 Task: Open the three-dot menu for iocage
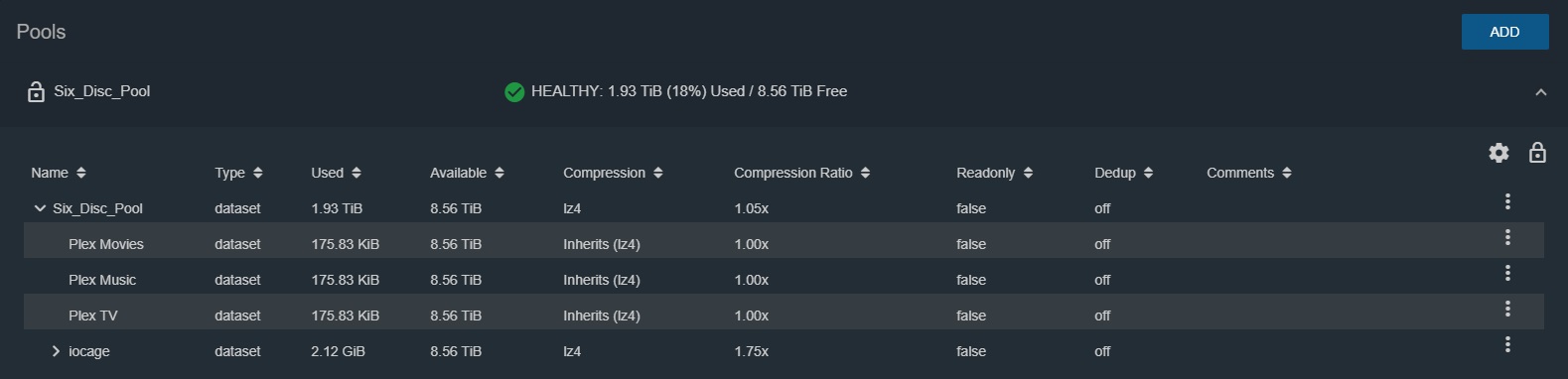pyautogui.click(x=1507, y=344)
